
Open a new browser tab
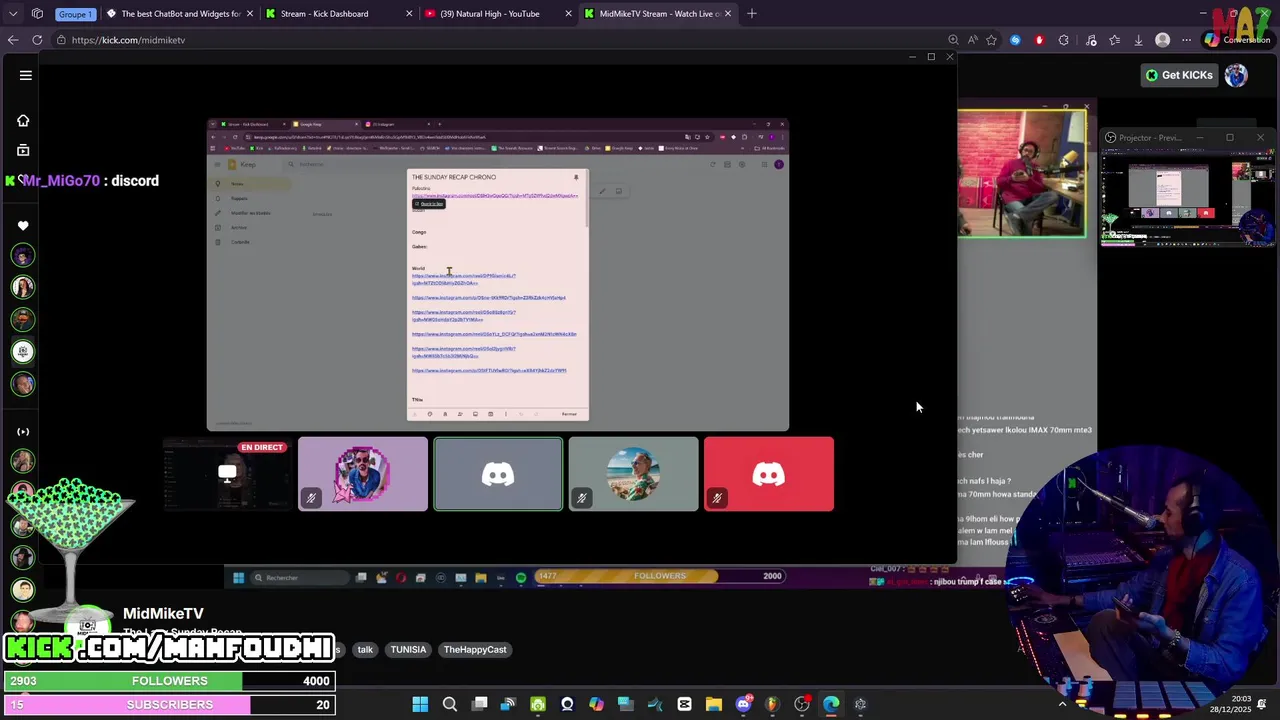click(752, 14)
